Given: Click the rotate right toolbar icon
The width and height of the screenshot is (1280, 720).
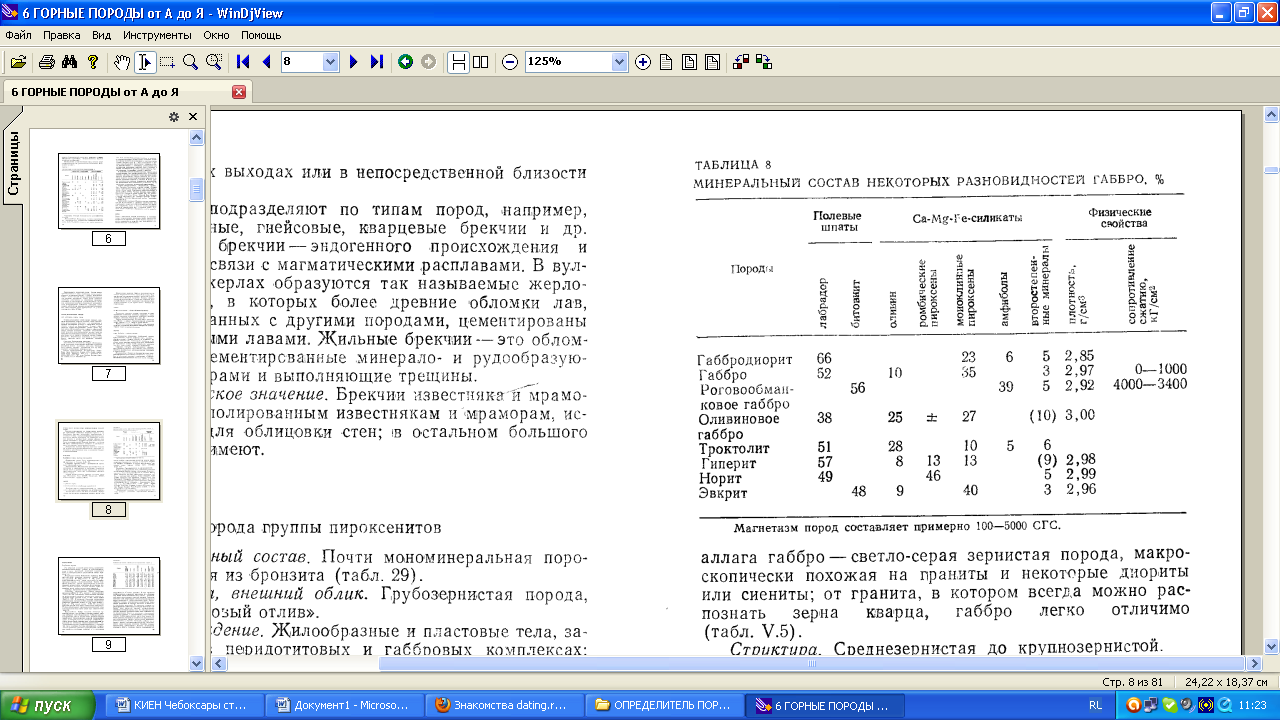Looking at the screenshot, I should coord(765,62).
